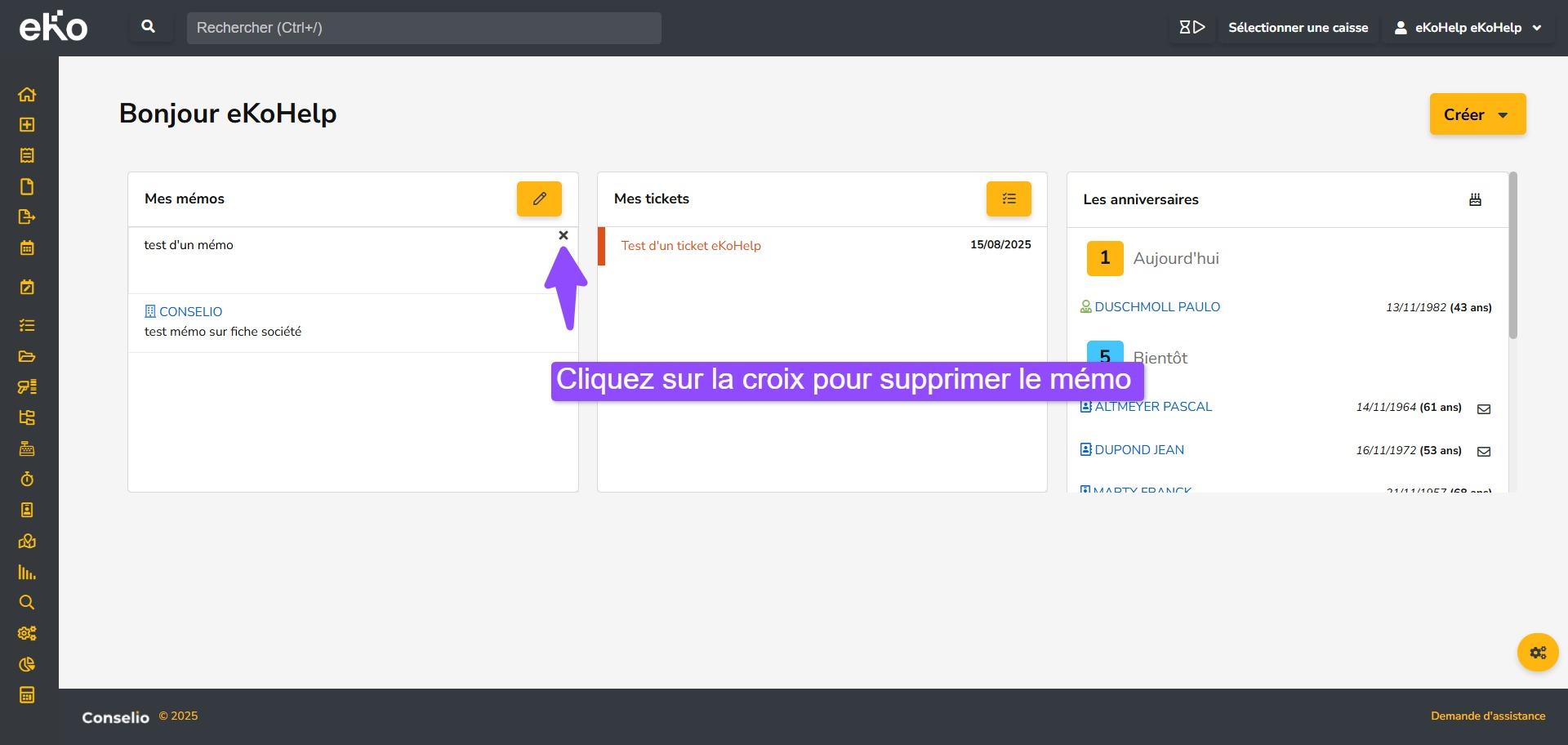Screen dimensions: 1568x745
Task: Click the Rechercher search input field
Action: (x=424, y=28)
